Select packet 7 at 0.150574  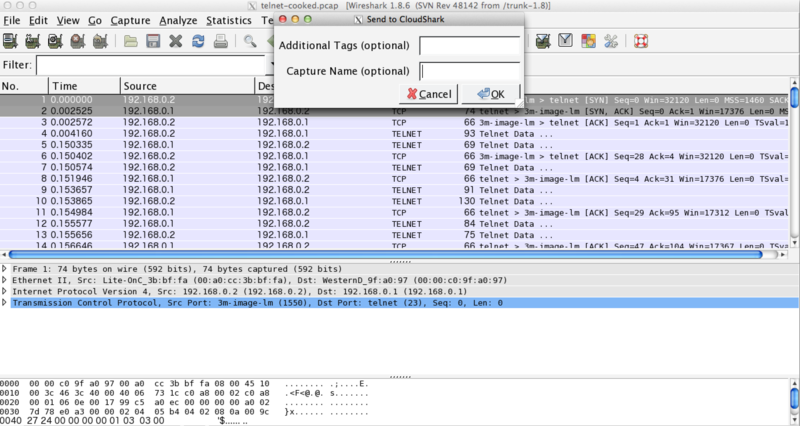coord(394,167)
